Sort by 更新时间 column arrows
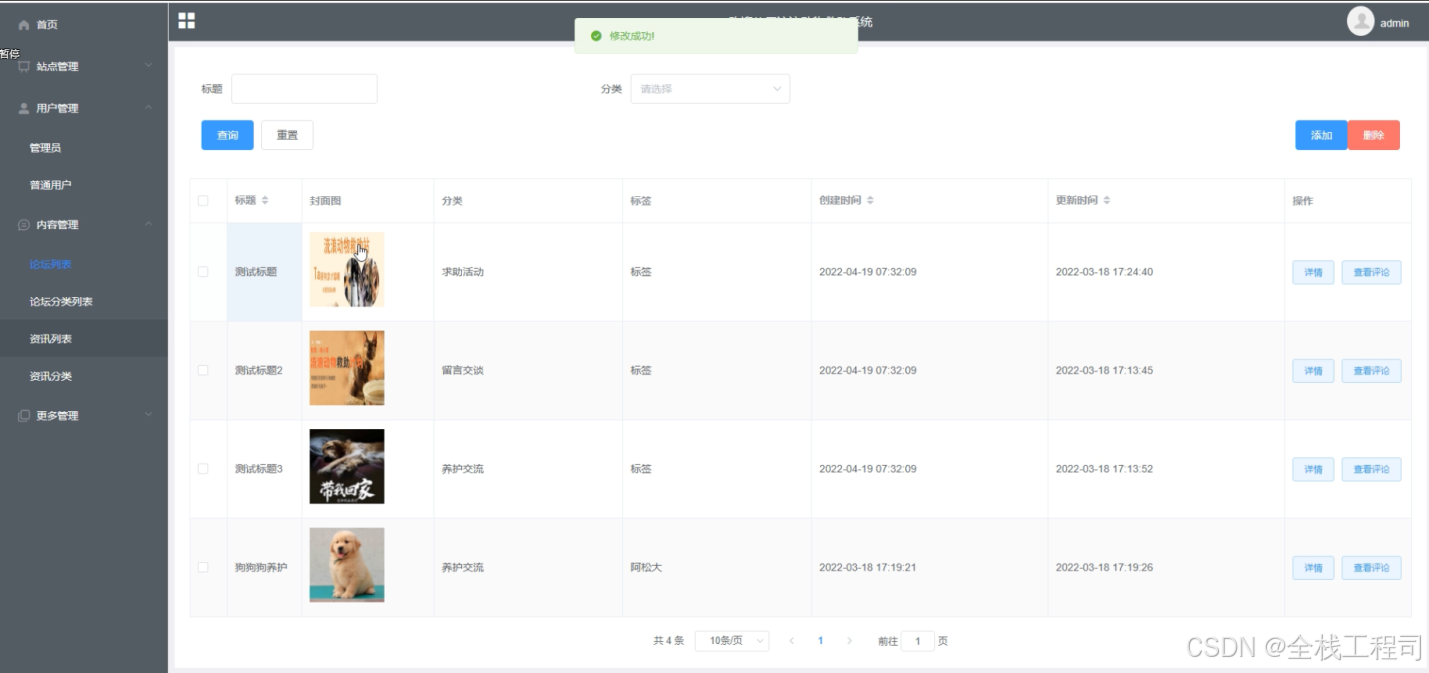Screen dimensions: 1429x673 point(1107,201)
